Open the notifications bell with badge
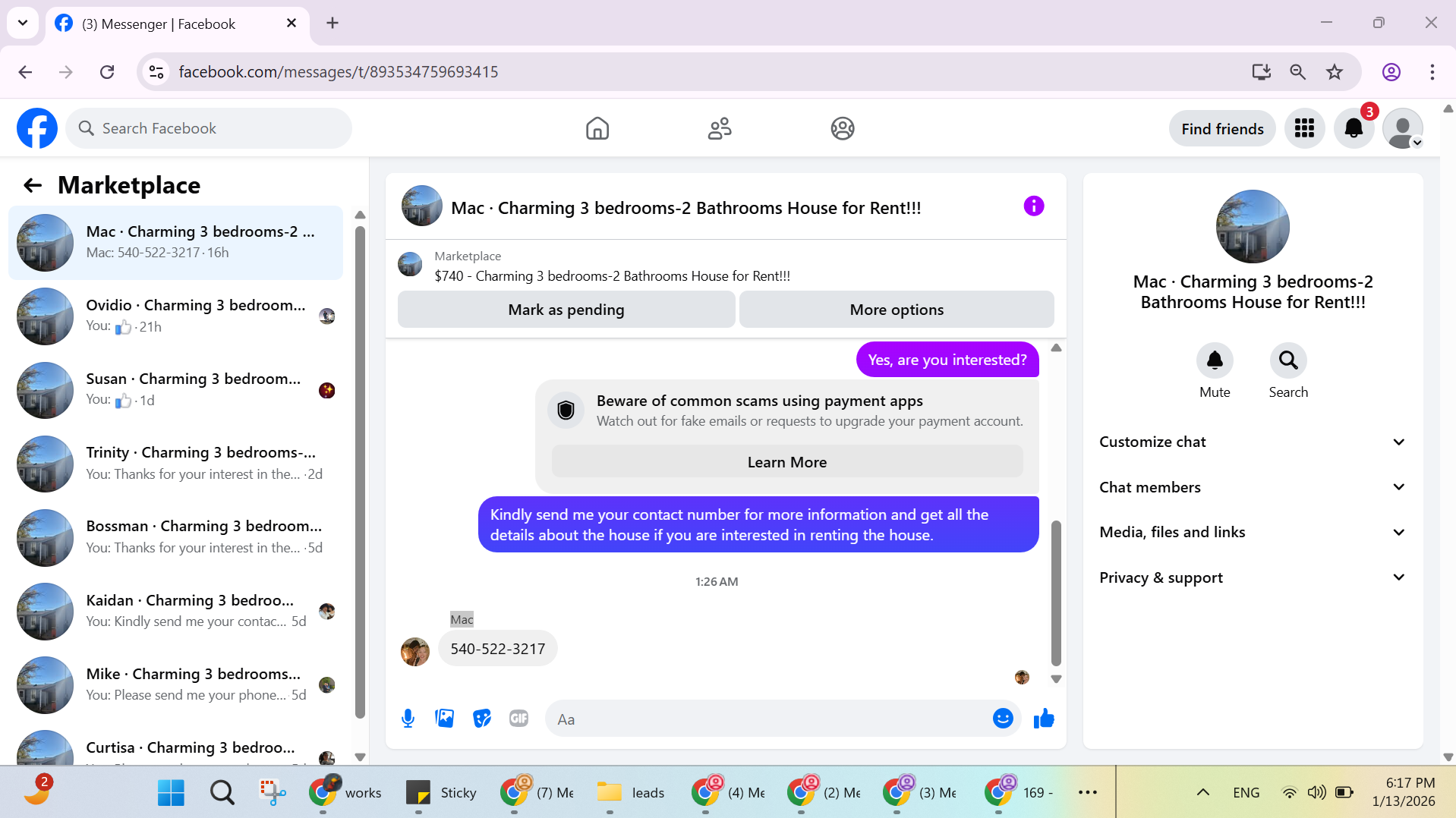 point(1354,128)
